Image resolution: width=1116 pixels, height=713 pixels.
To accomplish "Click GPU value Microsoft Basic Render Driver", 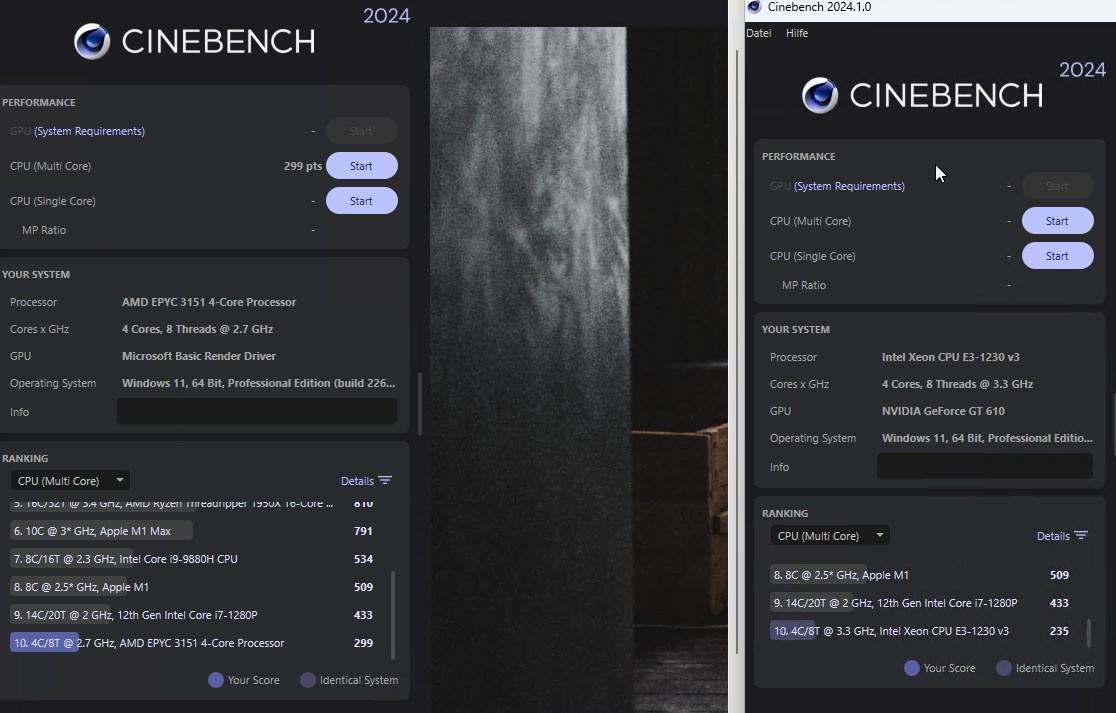I will point(199,356).
